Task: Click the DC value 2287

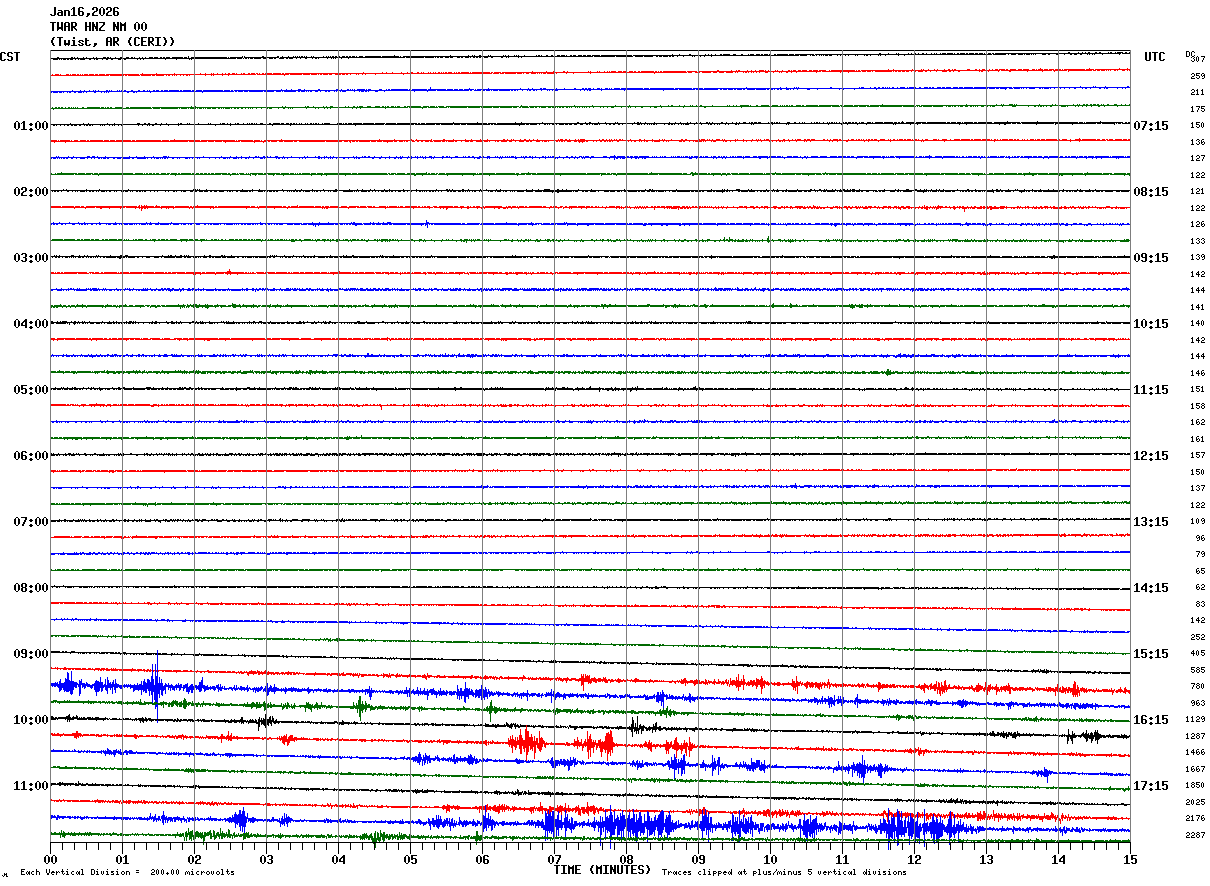Action: (x=1195, y=835)
